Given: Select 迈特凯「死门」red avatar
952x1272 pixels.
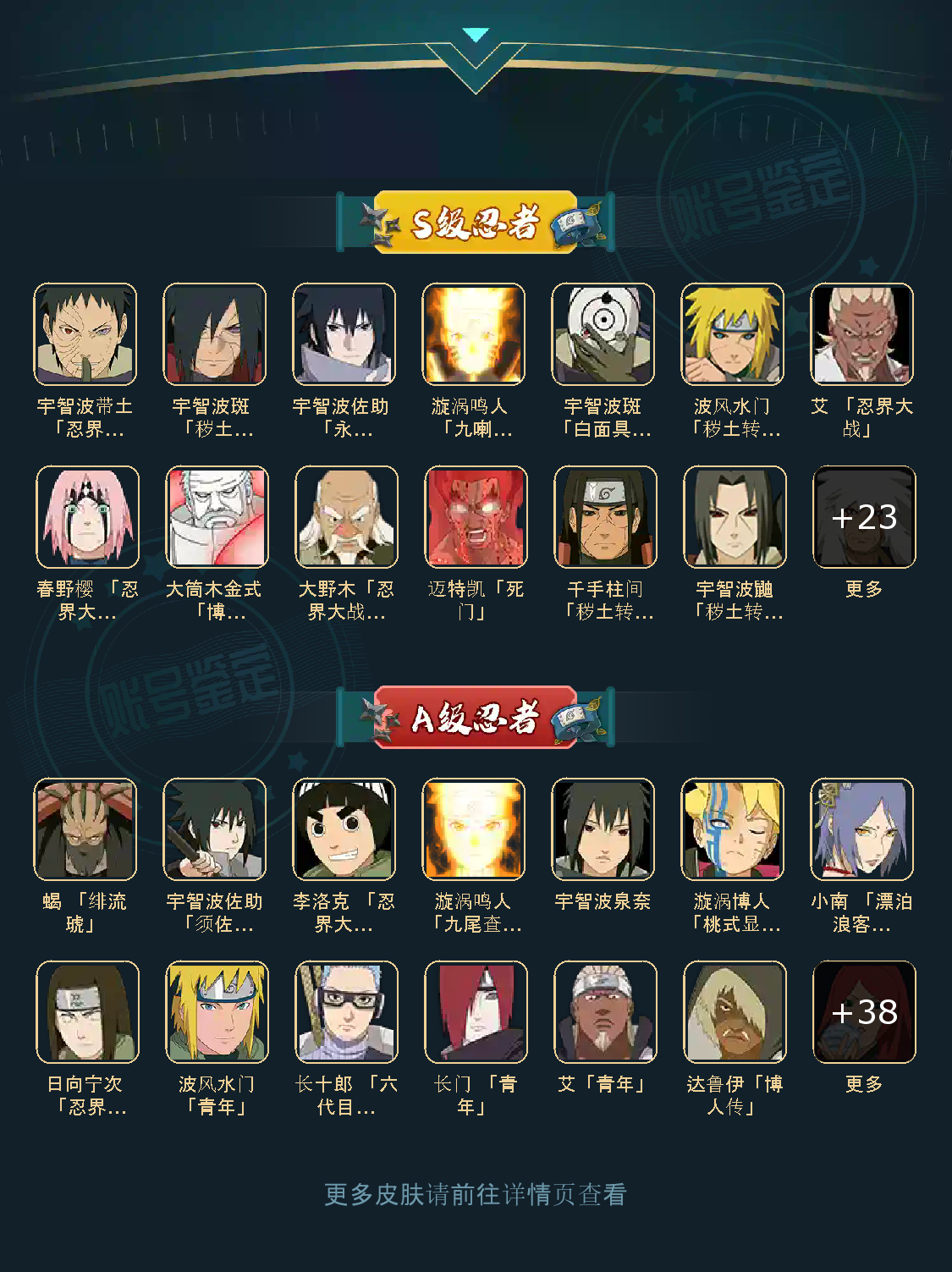Looking at the screenshot, I should click(x=476, y=517).
